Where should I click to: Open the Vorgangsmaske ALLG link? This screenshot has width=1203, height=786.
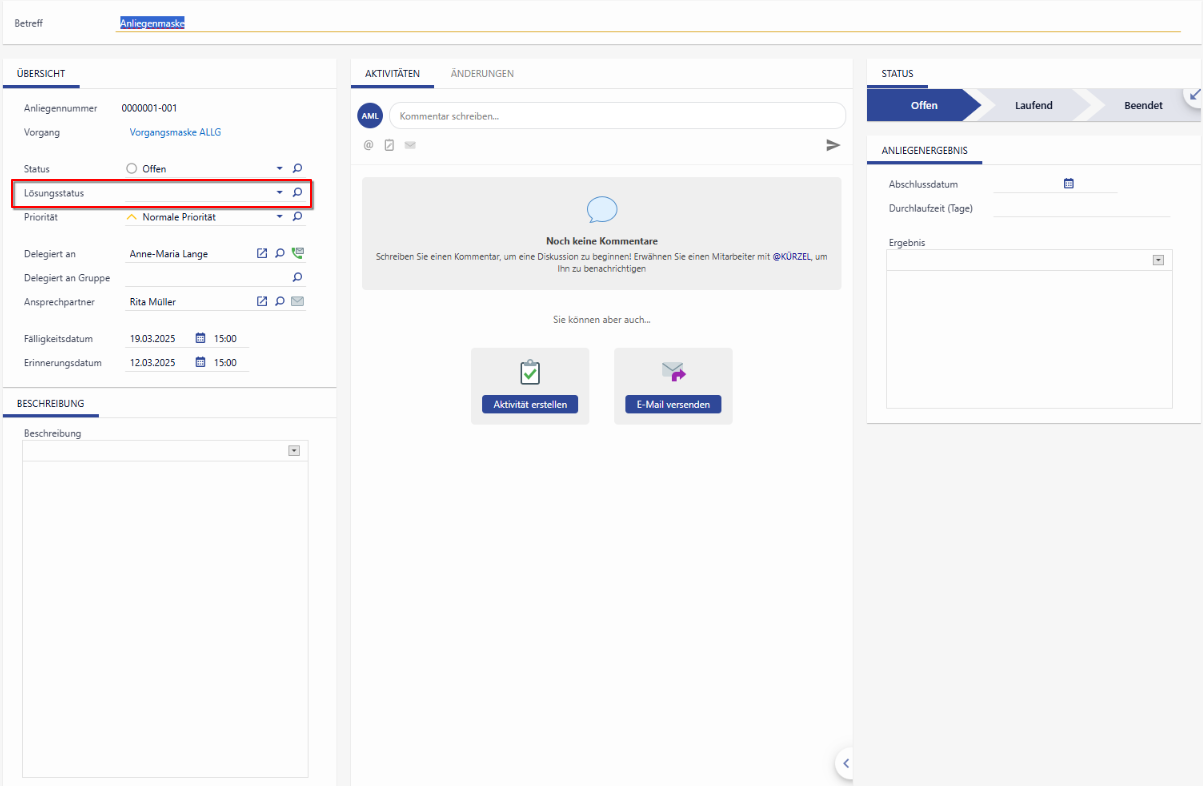point(175,132)
